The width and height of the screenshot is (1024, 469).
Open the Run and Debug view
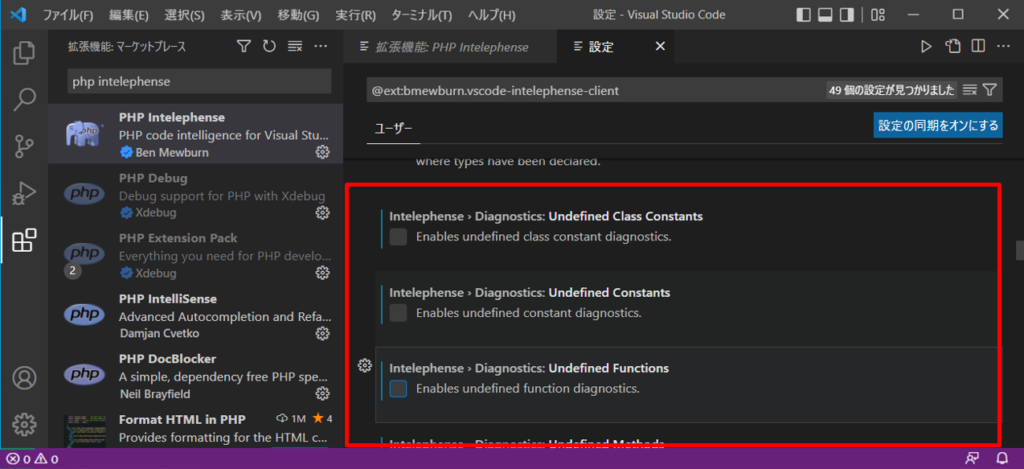(x=24, y=194)
